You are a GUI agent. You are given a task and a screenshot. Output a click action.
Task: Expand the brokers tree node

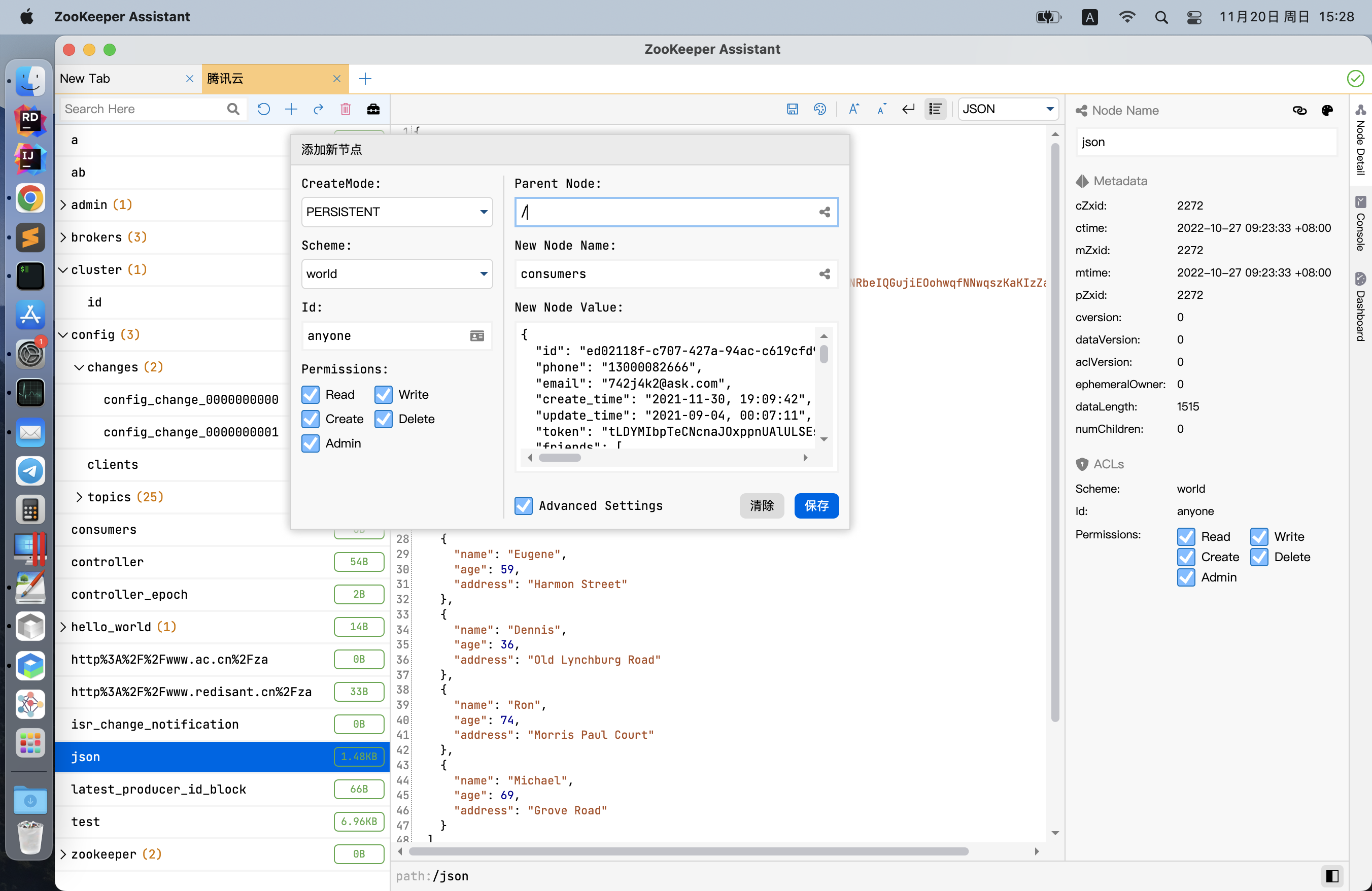click(63, 237)
